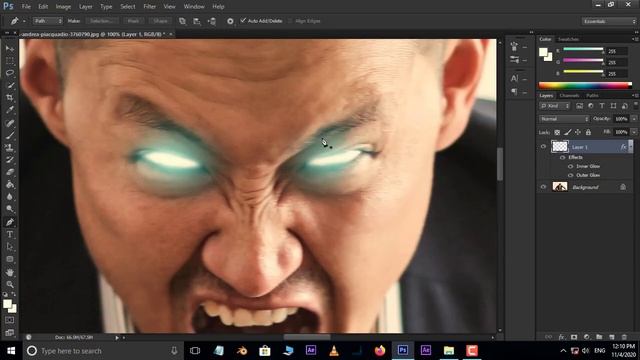Pick color from spectrum ramp

pyautogui.click(x=585, y=85)
